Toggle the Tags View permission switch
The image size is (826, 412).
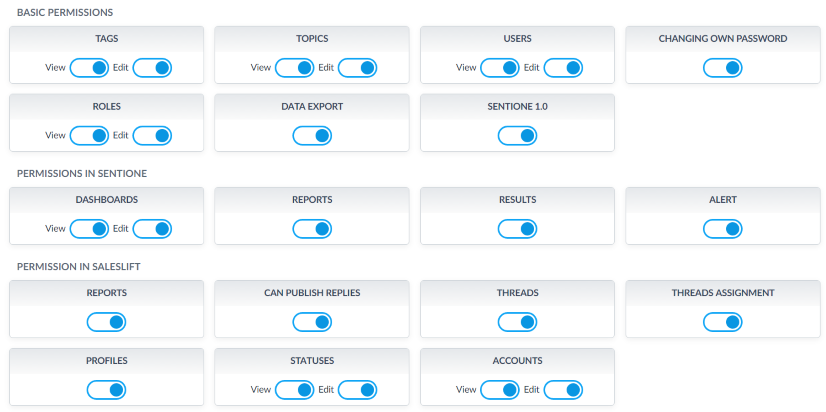89,68
